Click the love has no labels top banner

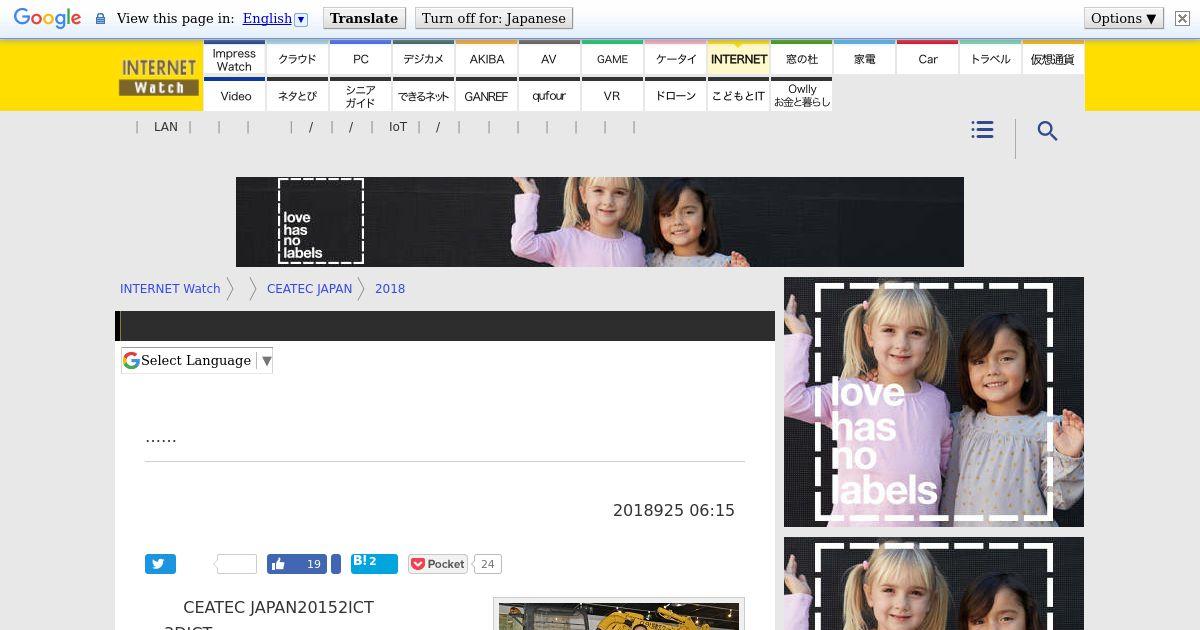click(600, 222)
